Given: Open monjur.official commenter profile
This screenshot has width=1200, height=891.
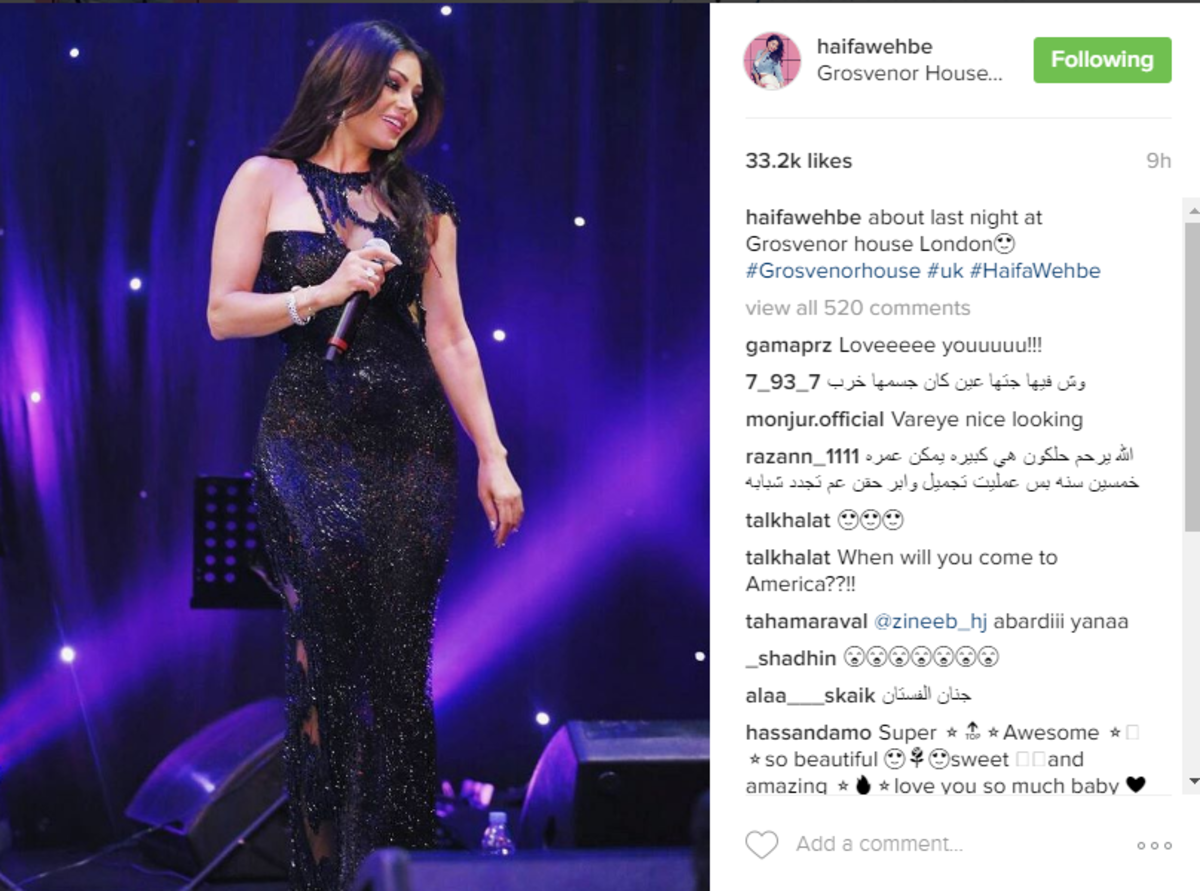Looking at the screenshot, I should click(815, 420).
